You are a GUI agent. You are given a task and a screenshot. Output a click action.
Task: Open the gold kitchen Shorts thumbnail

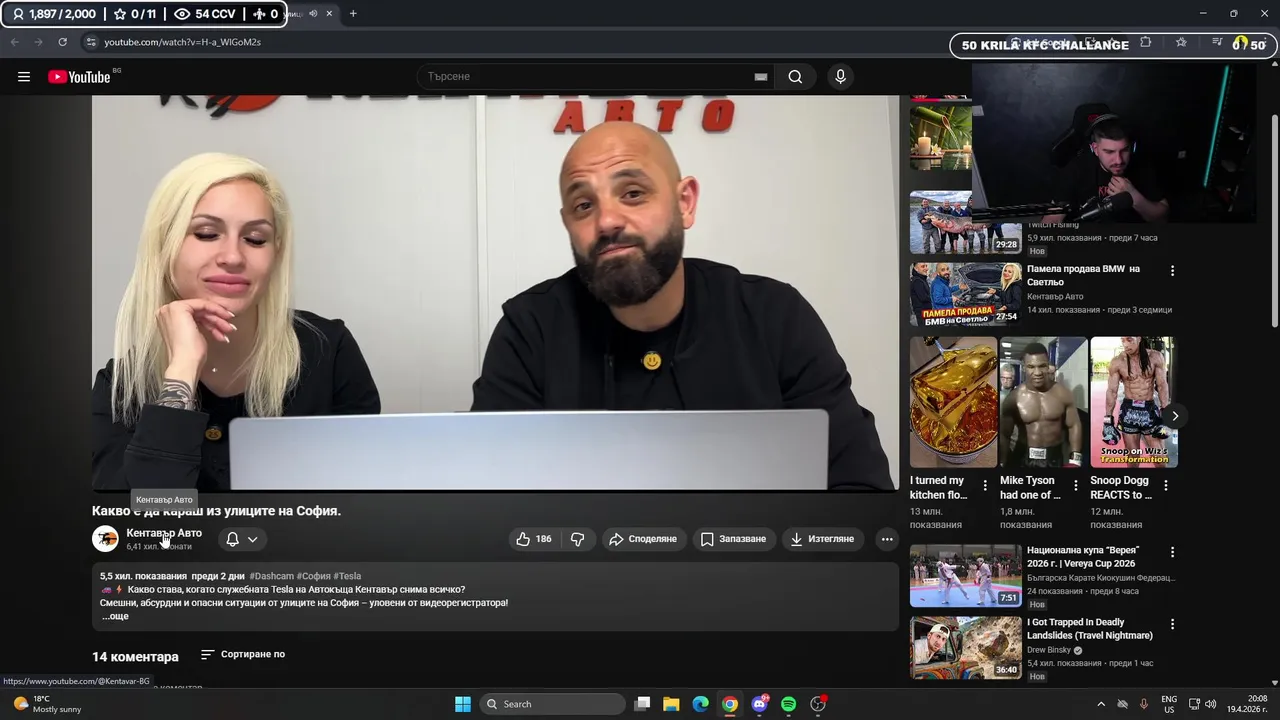[x=953, y=402]
